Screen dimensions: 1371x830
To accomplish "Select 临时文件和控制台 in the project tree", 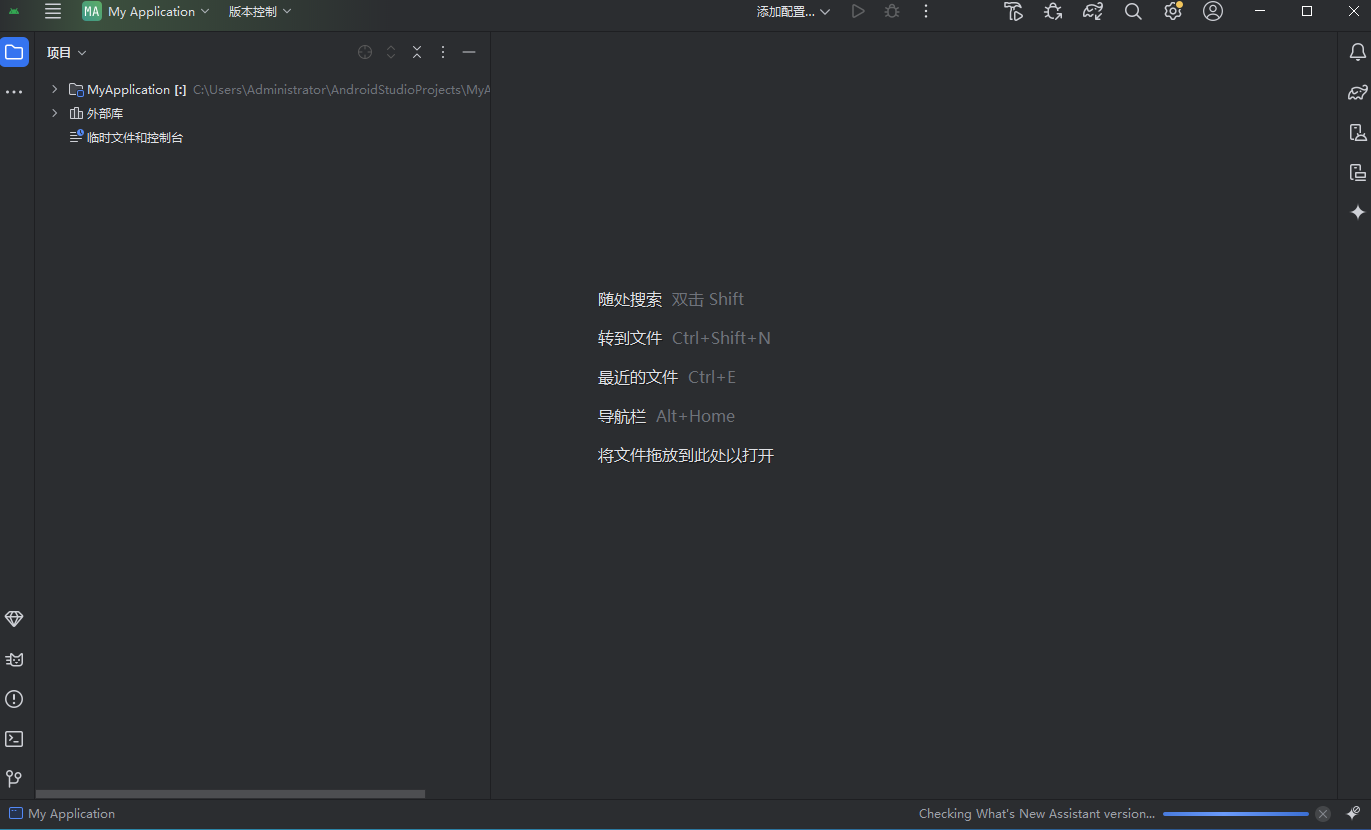I will coord(134,138).
